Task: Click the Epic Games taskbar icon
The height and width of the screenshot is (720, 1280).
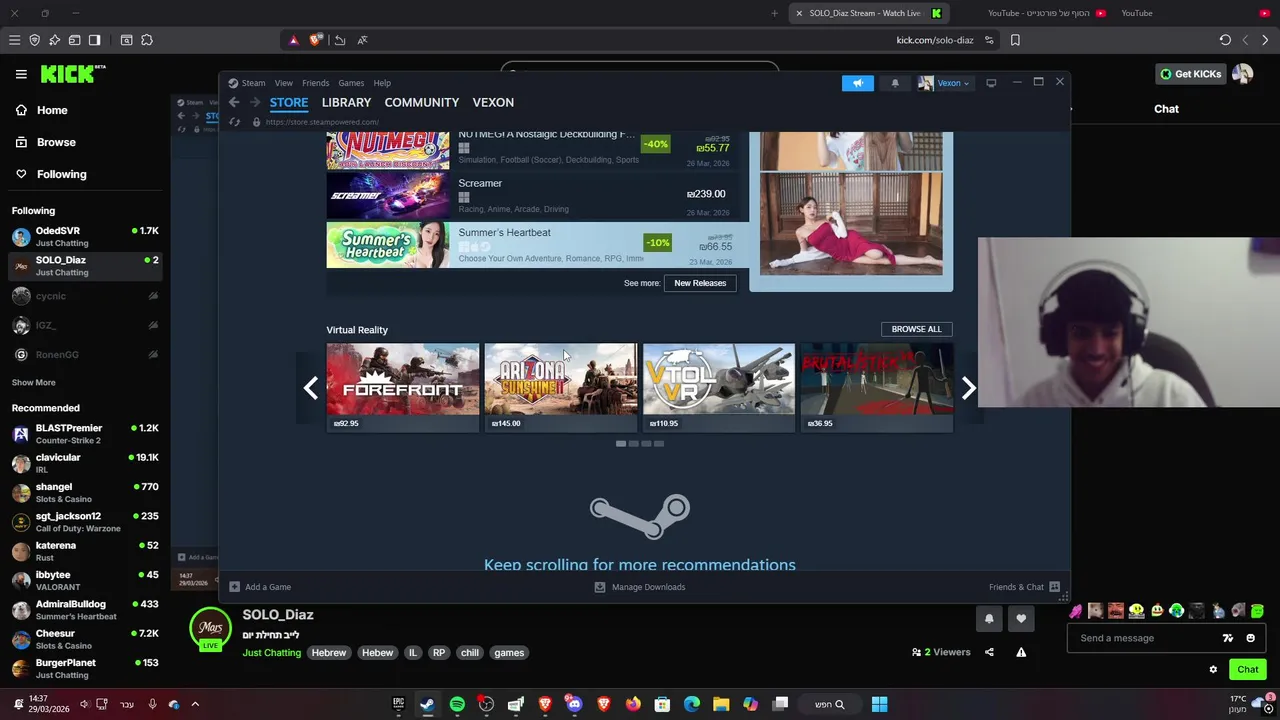Action: 398,704
